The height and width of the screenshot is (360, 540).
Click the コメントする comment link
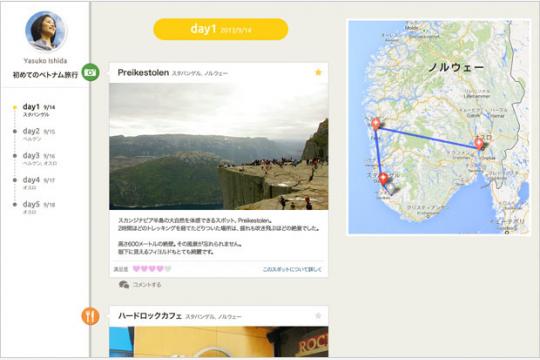(147, 285)
